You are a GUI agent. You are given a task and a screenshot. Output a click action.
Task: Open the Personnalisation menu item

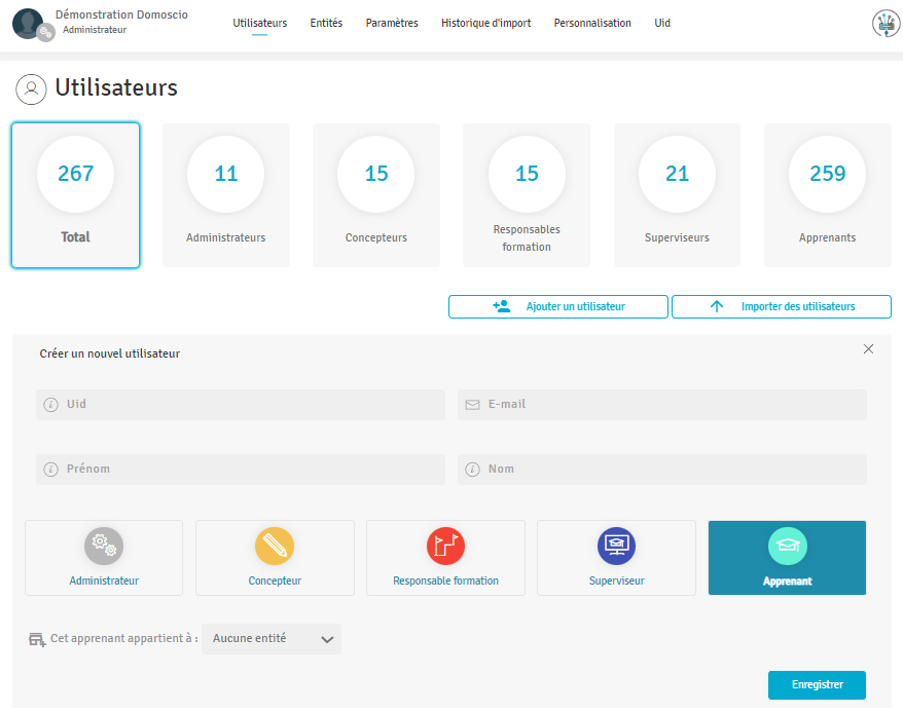click(592, 23)
